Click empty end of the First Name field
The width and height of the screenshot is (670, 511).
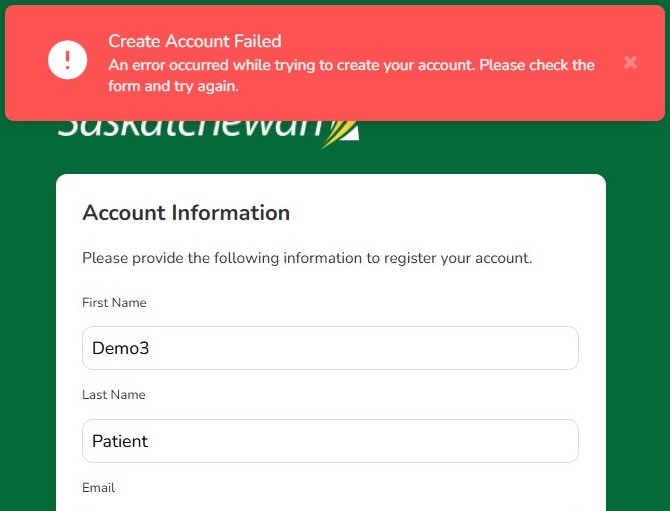click(450, 348)
